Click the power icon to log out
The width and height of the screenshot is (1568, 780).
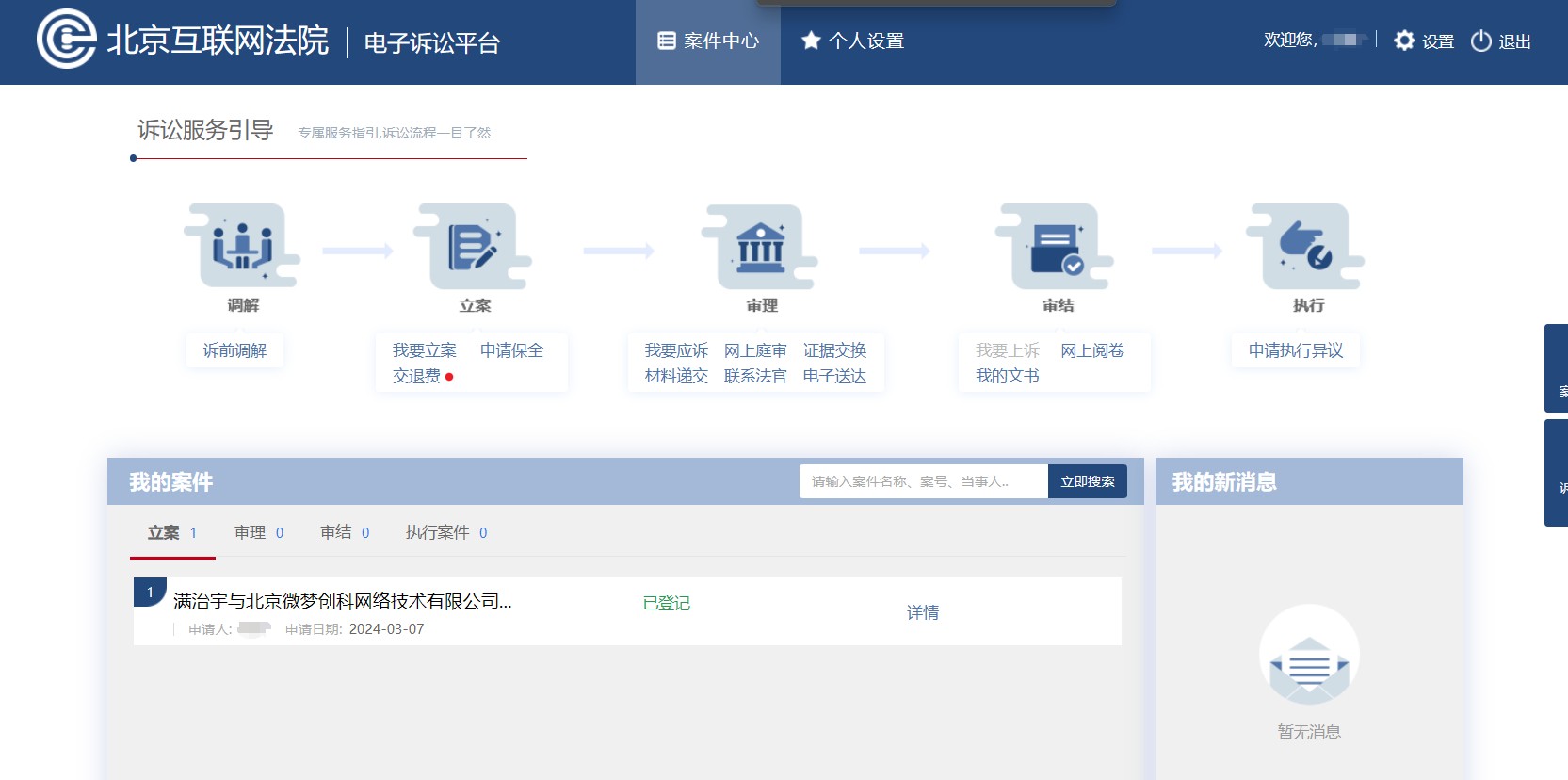[1480, 41]
